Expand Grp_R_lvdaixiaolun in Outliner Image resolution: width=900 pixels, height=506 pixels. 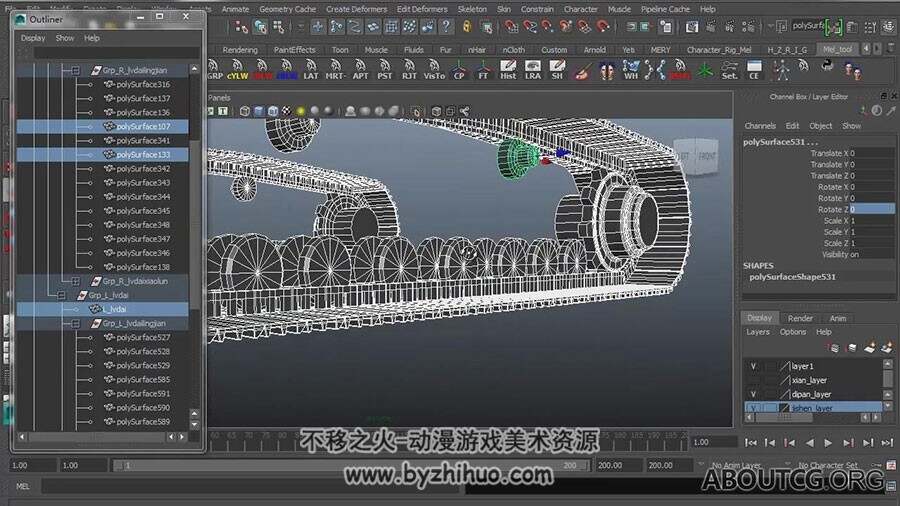(x=75, y=281)
